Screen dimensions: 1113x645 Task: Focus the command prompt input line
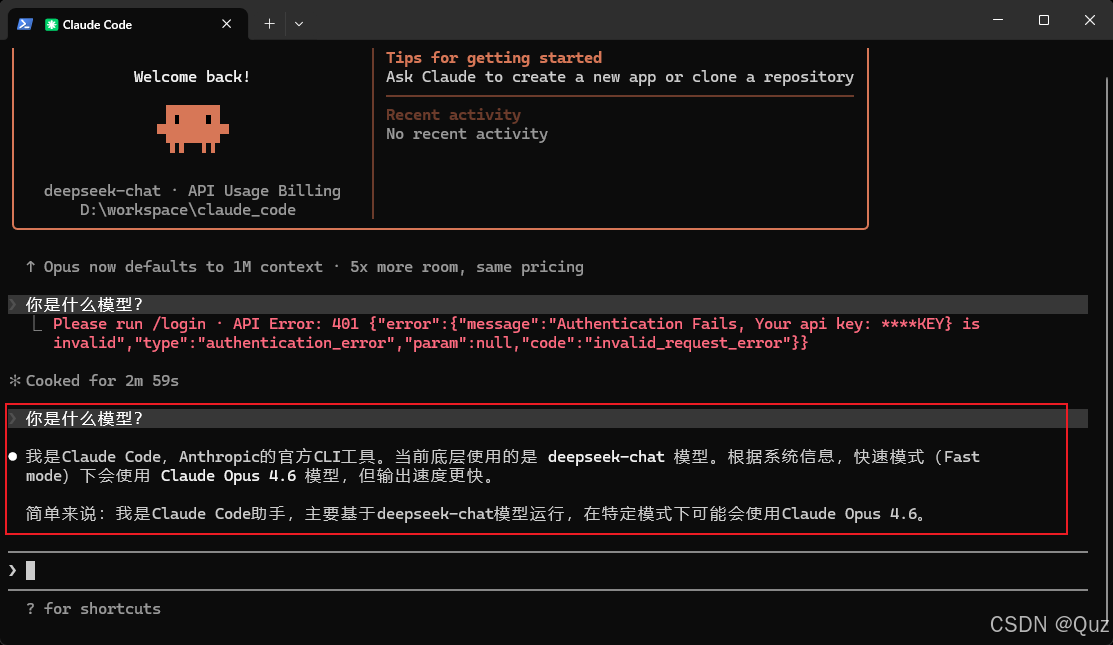click(x=547, y=570)
